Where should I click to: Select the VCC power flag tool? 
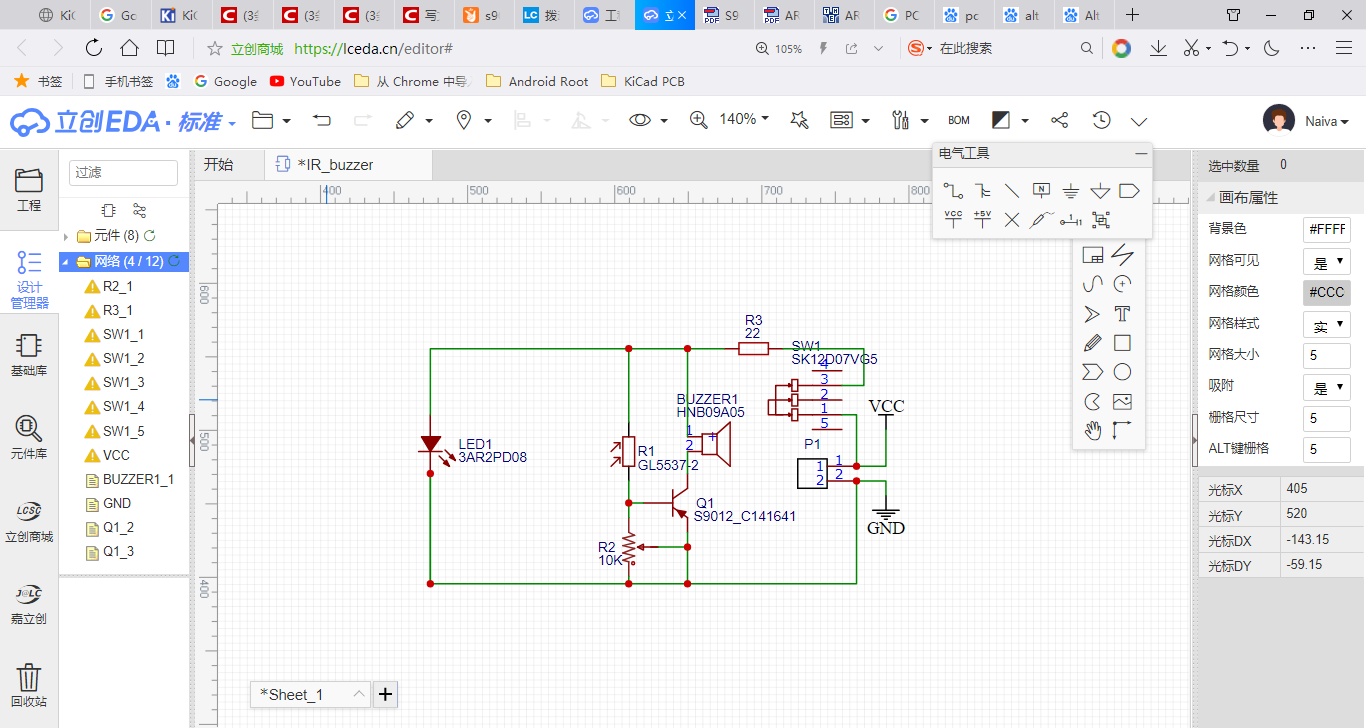(x=952, y=218)
